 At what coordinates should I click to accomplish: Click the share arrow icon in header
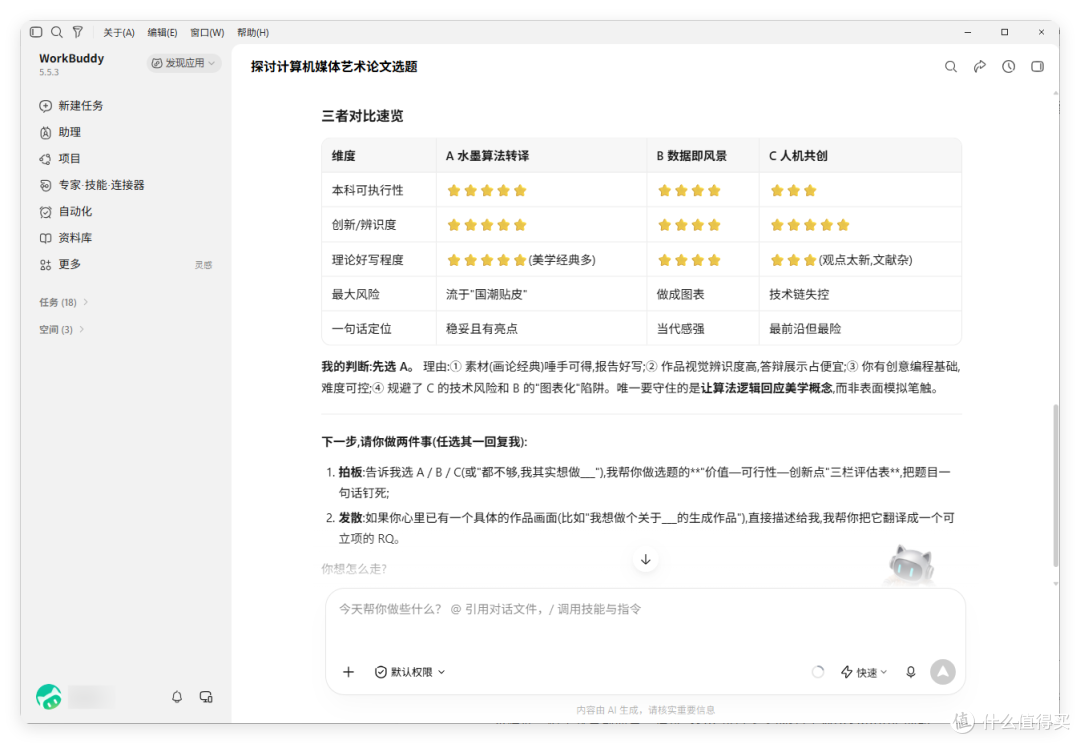coord(979,67)
